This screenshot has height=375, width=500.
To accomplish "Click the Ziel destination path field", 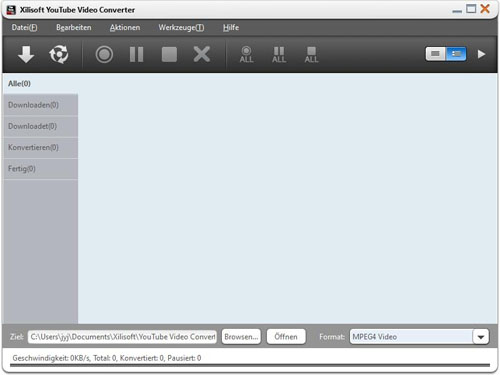I will pyautogui.click(x=122, y=337).
